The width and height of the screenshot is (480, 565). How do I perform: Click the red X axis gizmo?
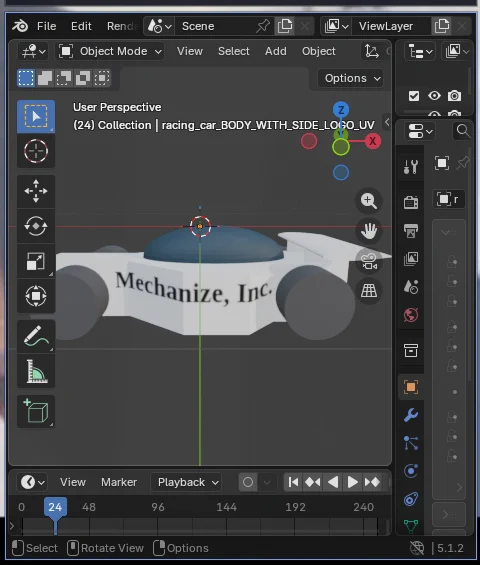[x=373, y=141]
